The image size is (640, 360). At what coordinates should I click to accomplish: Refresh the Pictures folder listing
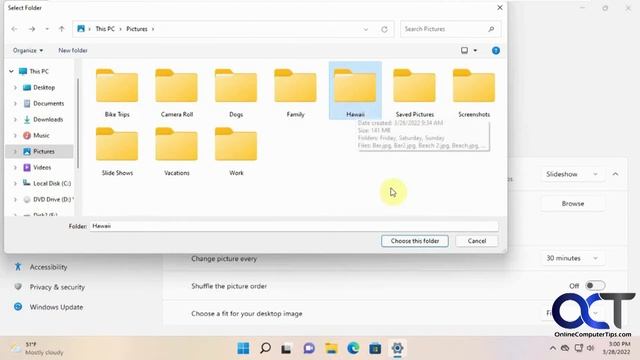click(x=384, y=29)
